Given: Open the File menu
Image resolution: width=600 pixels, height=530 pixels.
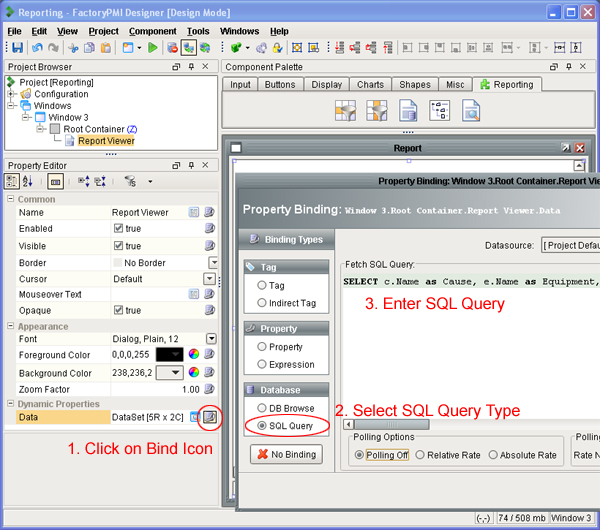Looking at the screenshot, I should (x=15, y=31).
